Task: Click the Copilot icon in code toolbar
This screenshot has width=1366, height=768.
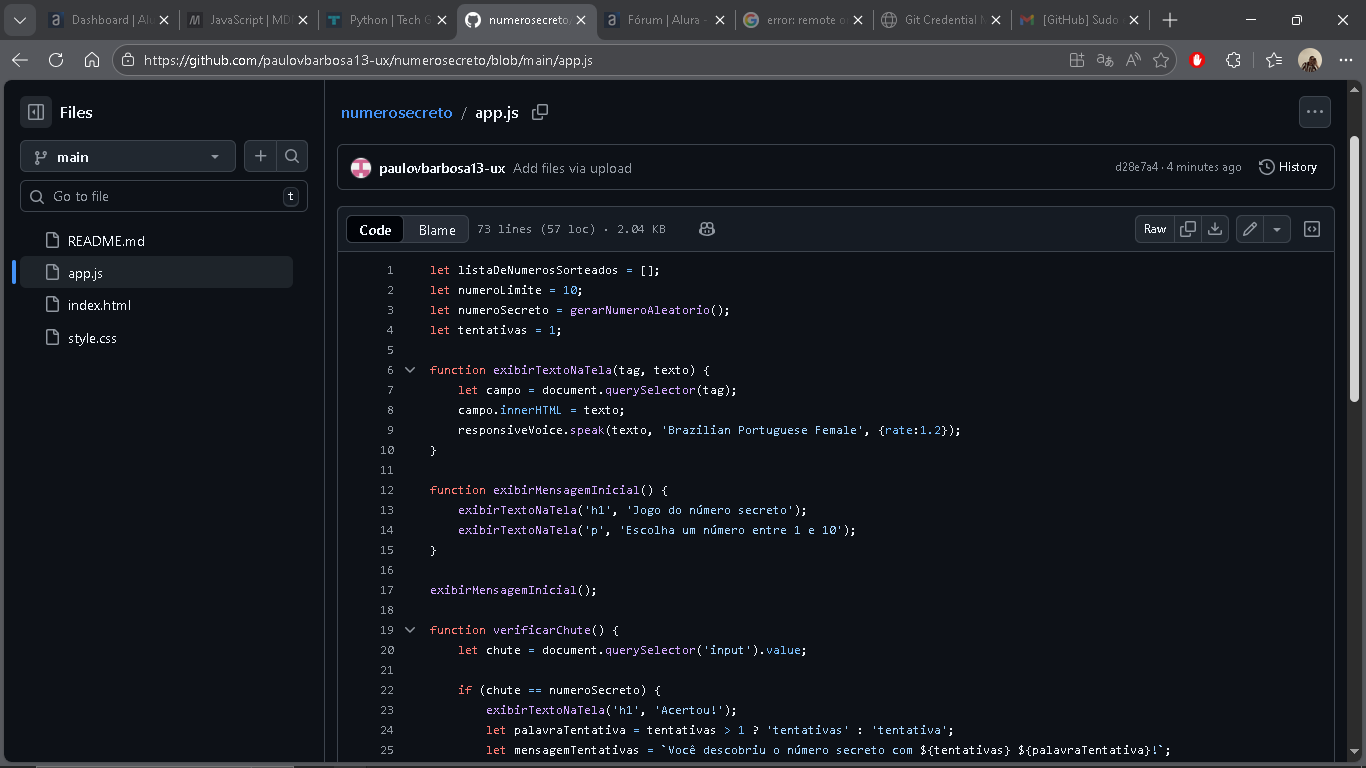Action: pos(707,229)
